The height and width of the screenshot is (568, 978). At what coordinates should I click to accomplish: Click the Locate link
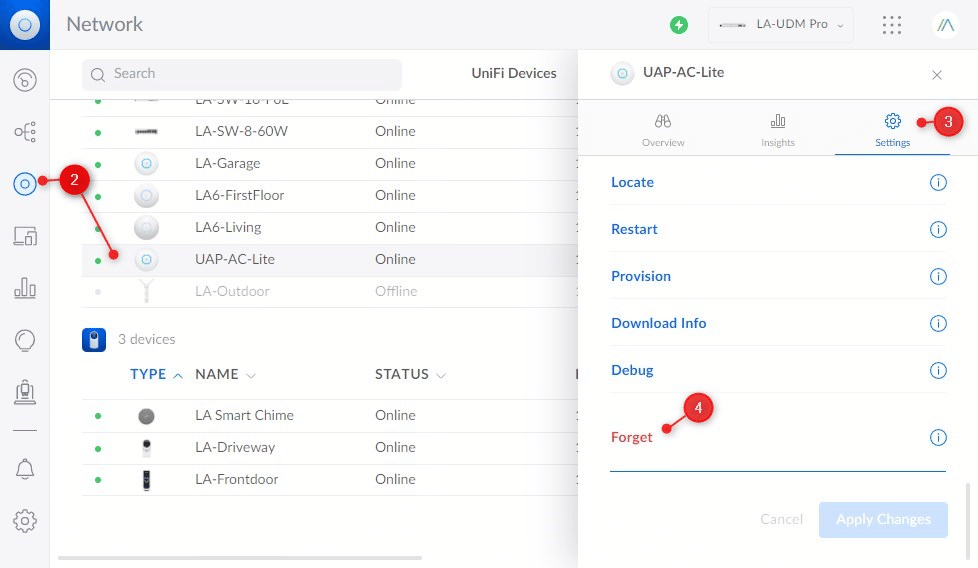632,183
